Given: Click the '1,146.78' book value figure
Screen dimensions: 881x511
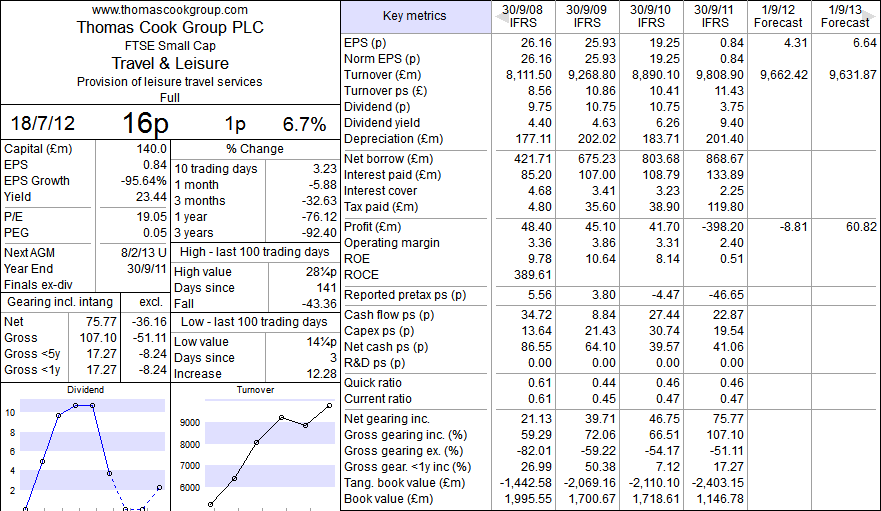Looking at the screenshot, I should point(720,499).
